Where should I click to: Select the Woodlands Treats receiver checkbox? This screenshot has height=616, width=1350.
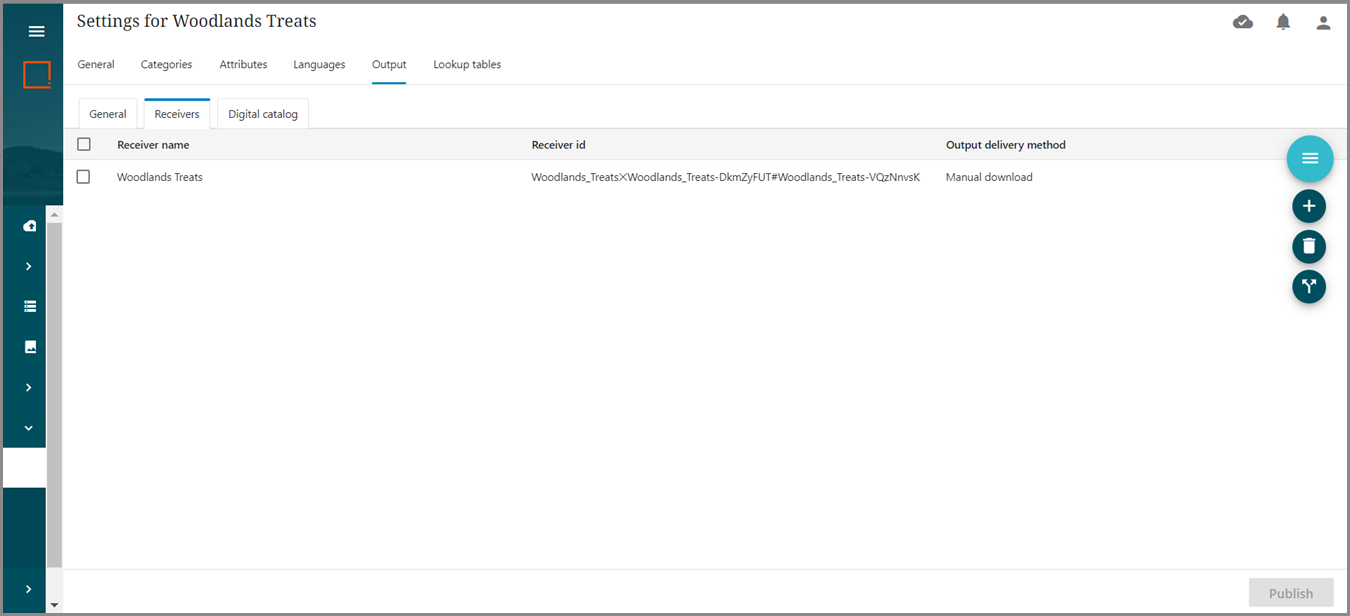[84, 177]
